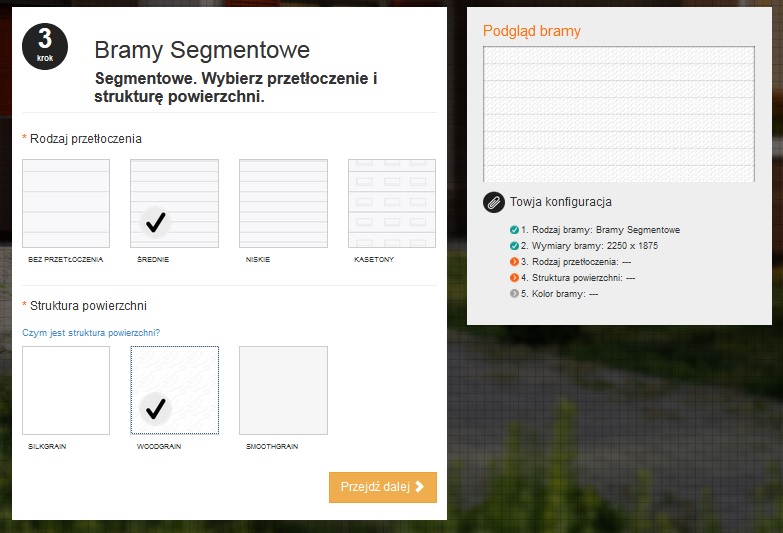
Task: Click orange arrow icon for Struktura powierzchni
Action: (x=514, y=278)
